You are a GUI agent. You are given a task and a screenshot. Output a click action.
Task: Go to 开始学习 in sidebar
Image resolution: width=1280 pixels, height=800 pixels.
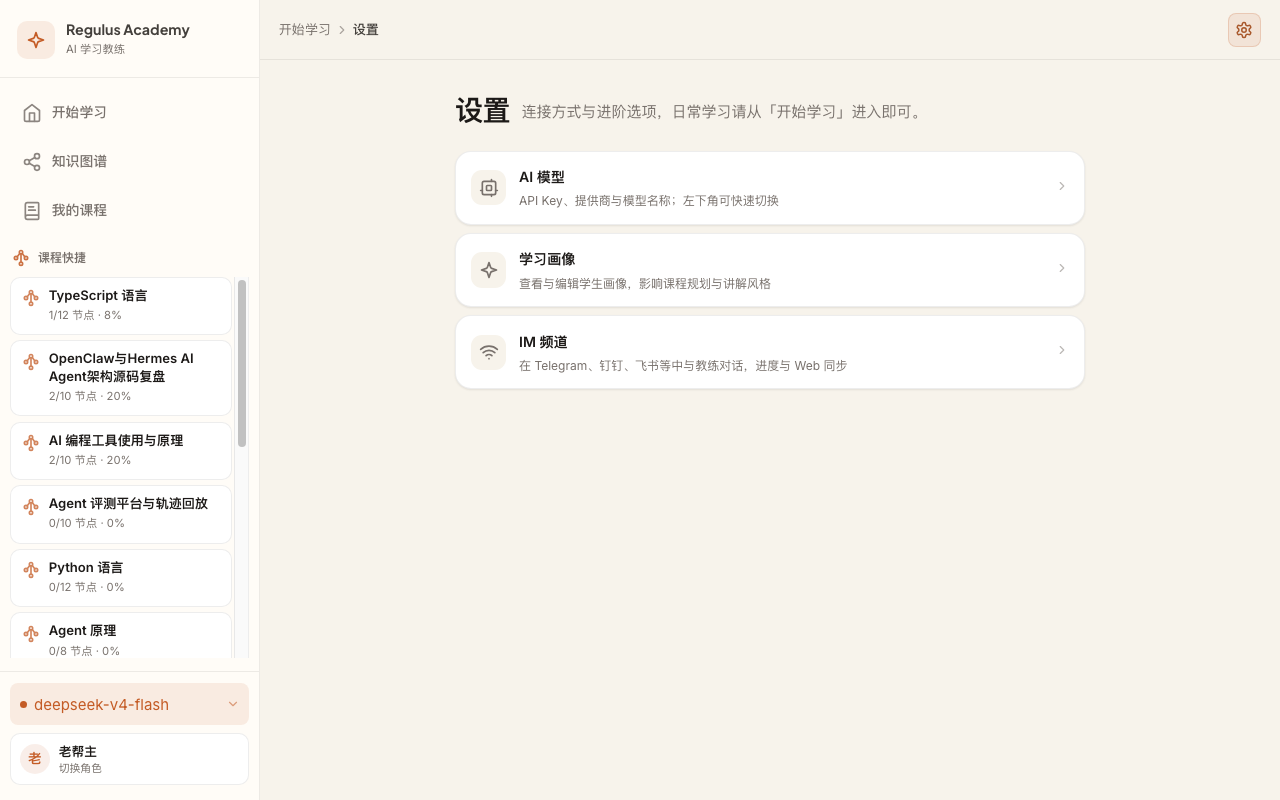pyautogui.click(x=129, y=112)
